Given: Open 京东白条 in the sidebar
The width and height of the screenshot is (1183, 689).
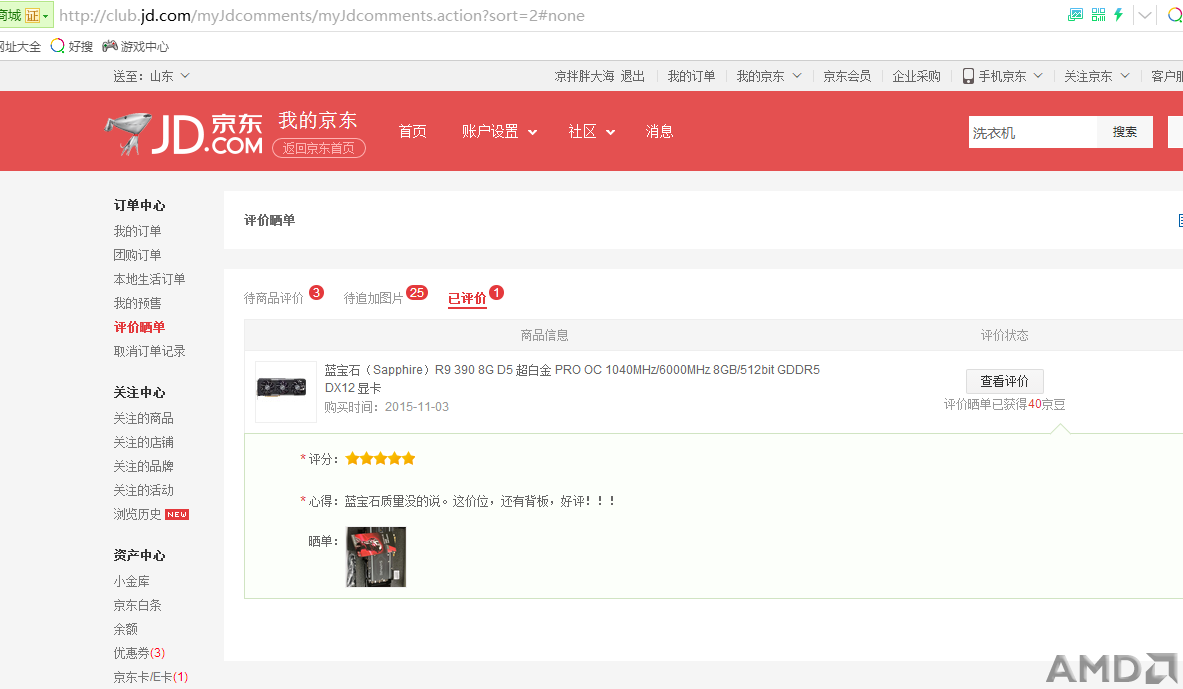Looking at the screenshot, I should click(137, 605).
